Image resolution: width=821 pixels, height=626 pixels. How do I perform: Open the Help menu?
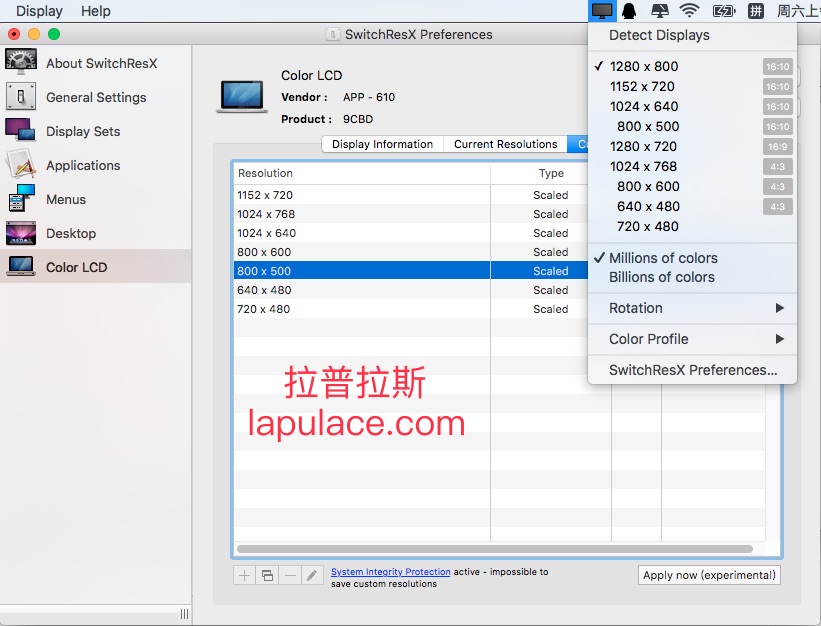(x=96, y=11)
